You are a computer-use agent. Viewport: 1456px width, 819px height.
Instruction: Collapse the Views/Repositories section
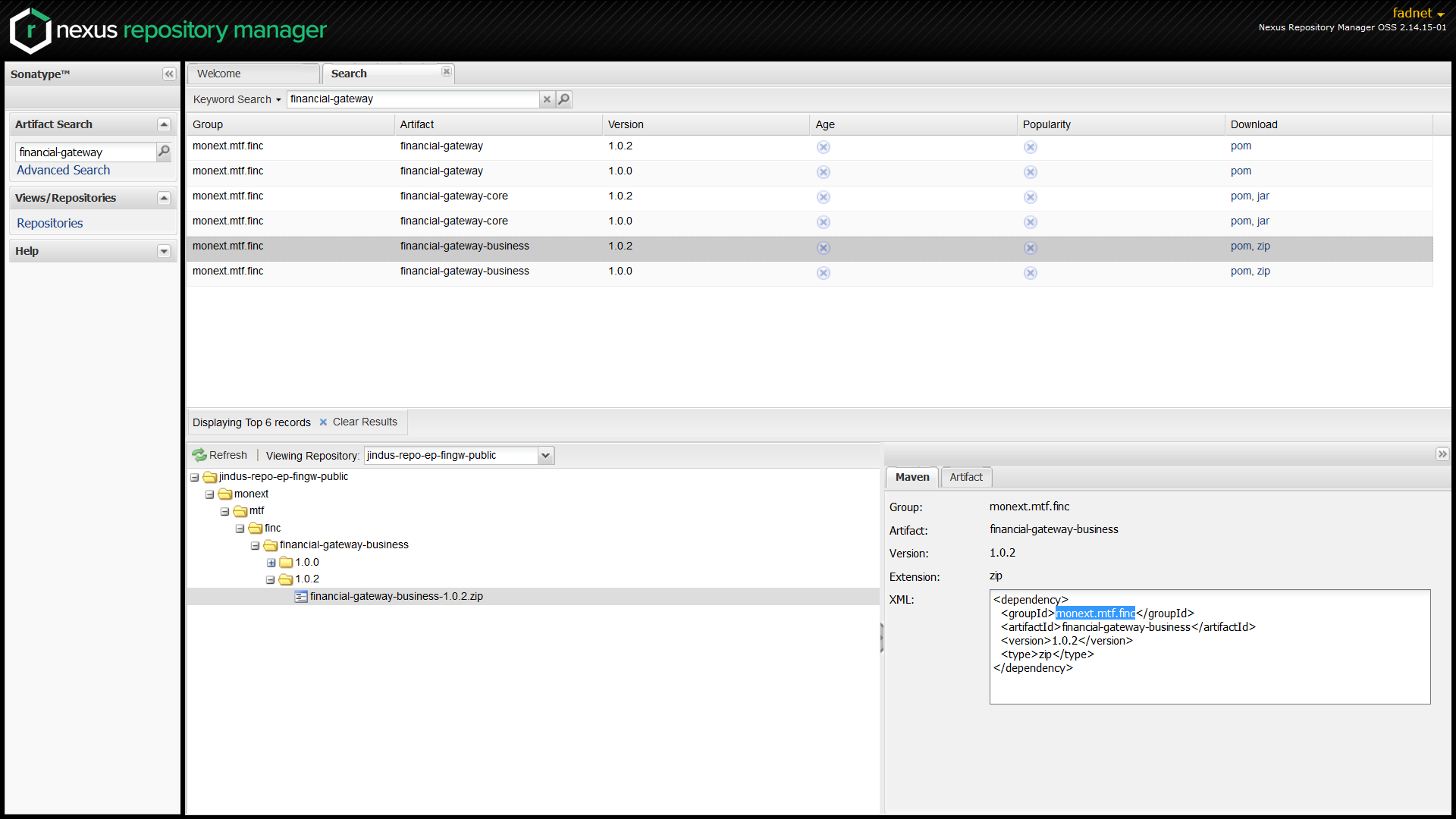[164, 198]
